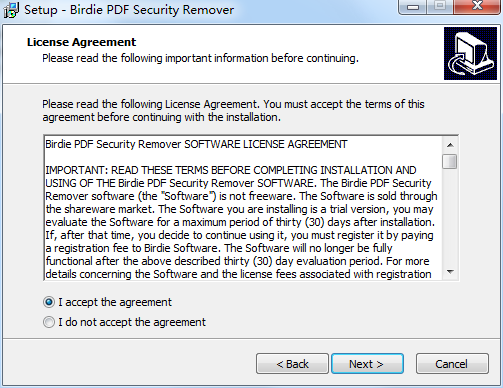Continue installation with the Next button
This screenshot has width=503, height=388.
tap(367, 364)
